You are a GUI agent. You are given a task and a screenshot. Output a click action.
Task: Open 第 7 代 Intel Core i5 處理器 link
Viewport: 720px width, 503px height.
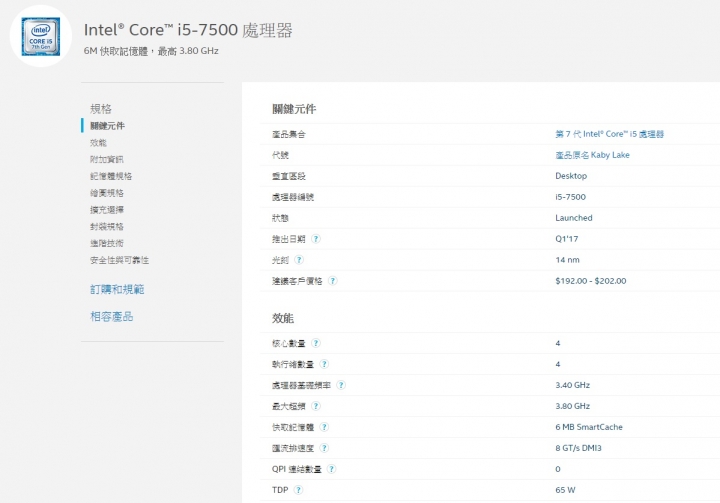(x=610, y=134)
